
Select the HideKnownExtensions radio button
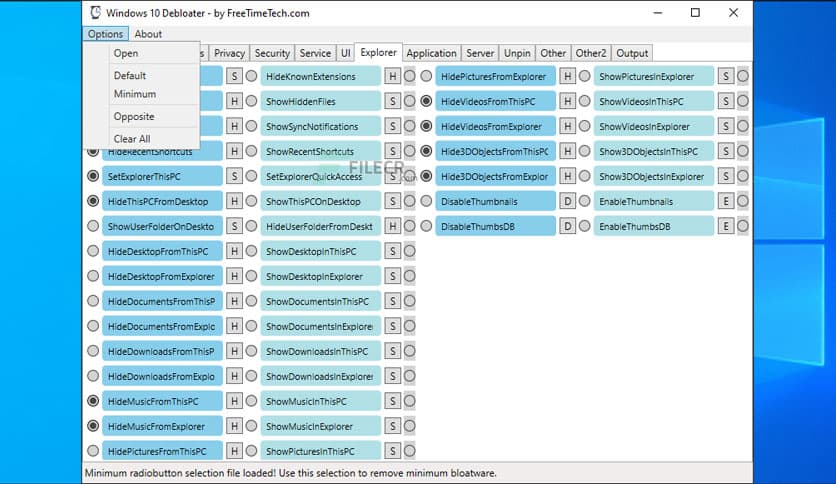pyautogui.click(x=251, y=76)
